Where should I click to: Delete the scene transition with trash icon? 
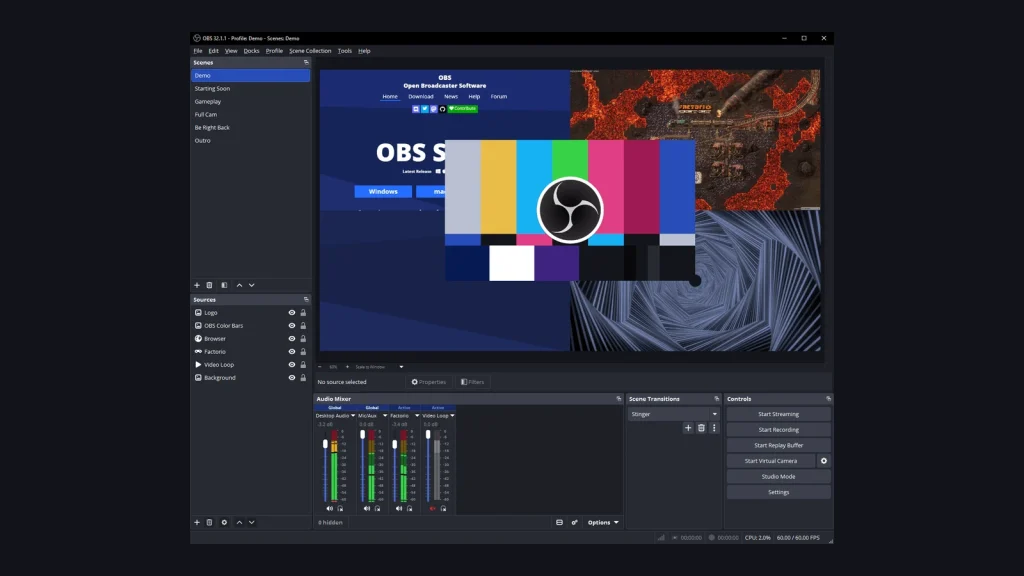(x=701, y=428)
